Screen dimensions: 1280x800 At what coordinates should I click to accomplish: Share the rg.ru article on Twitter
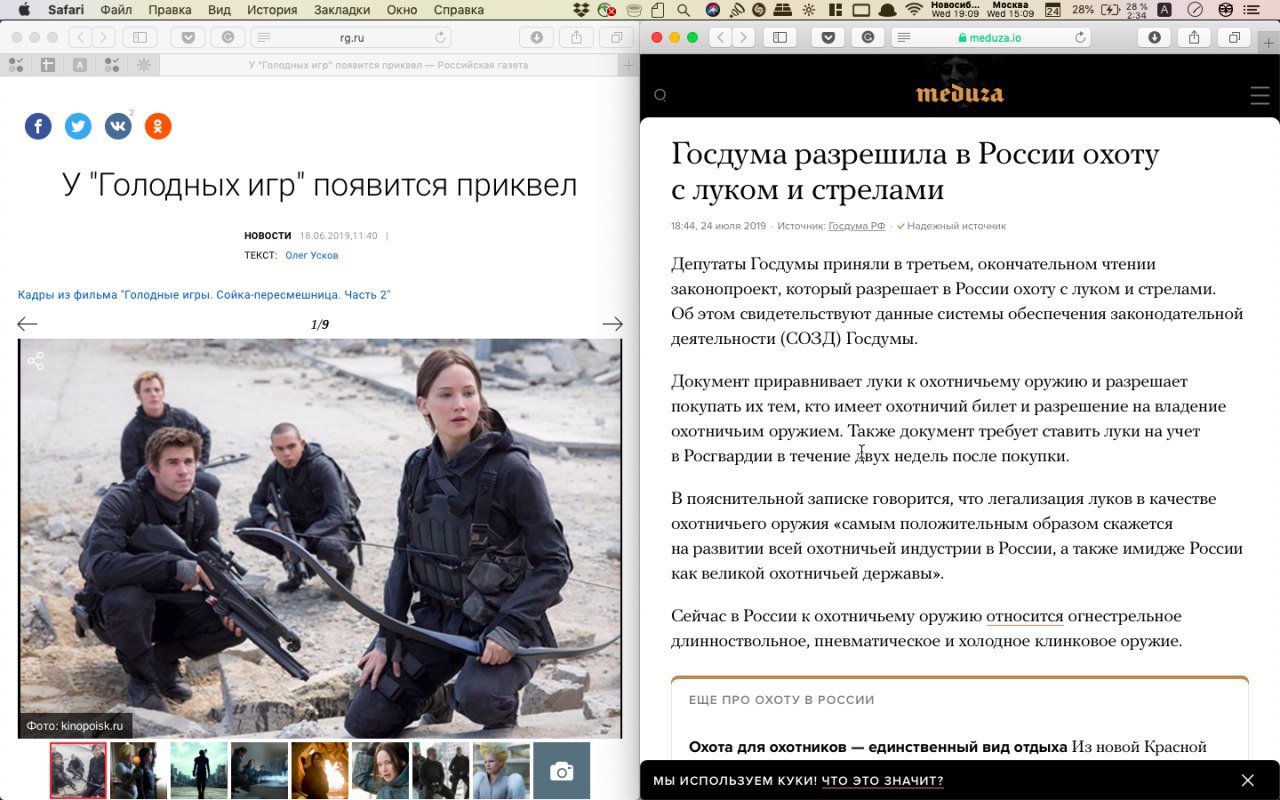click(x=78, y=126)
